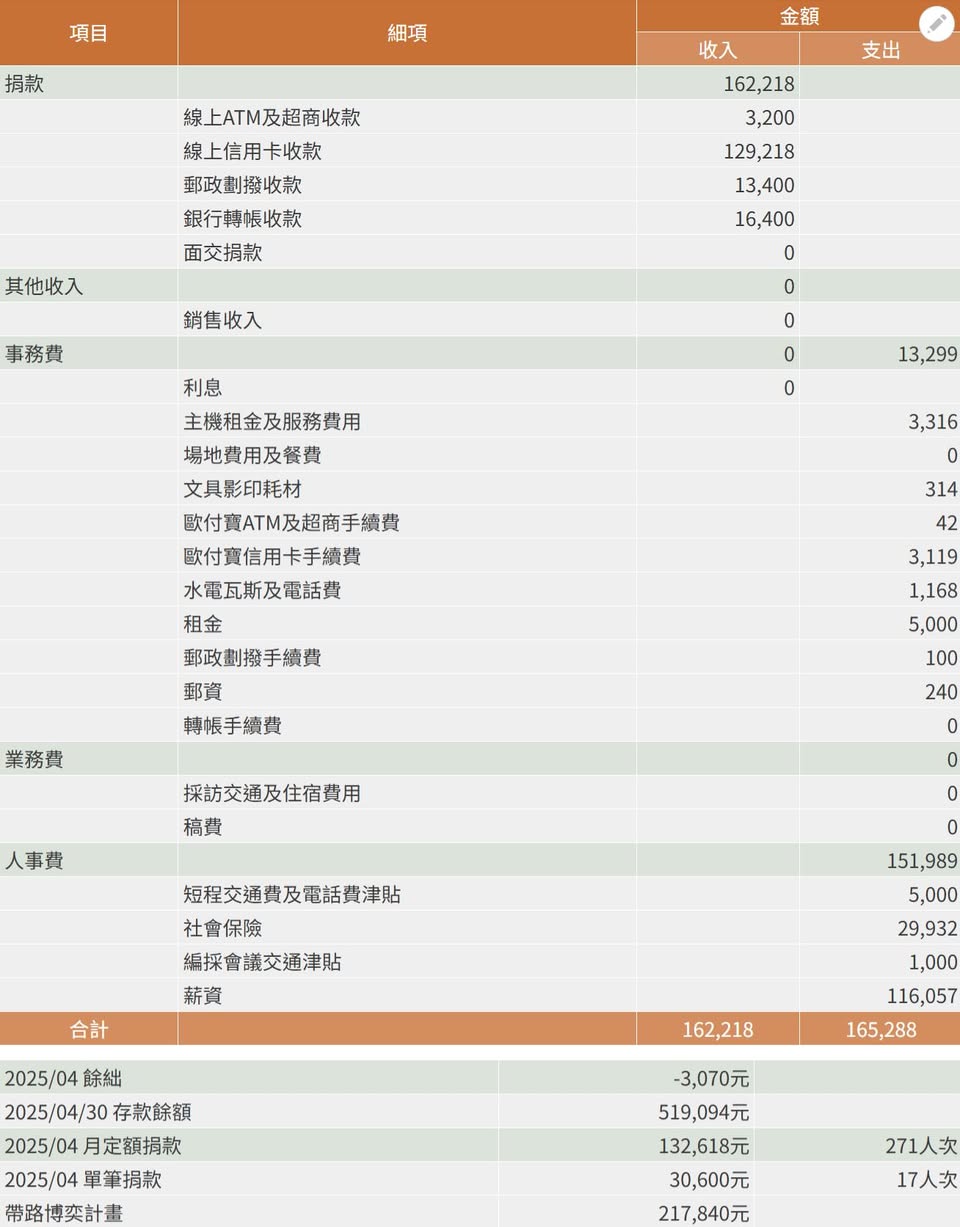This screenshot has height=1227, width=960.
Task: Click the 郵政劃撥收款 row label
Action: pyautogui.click(x=242, y=185)
